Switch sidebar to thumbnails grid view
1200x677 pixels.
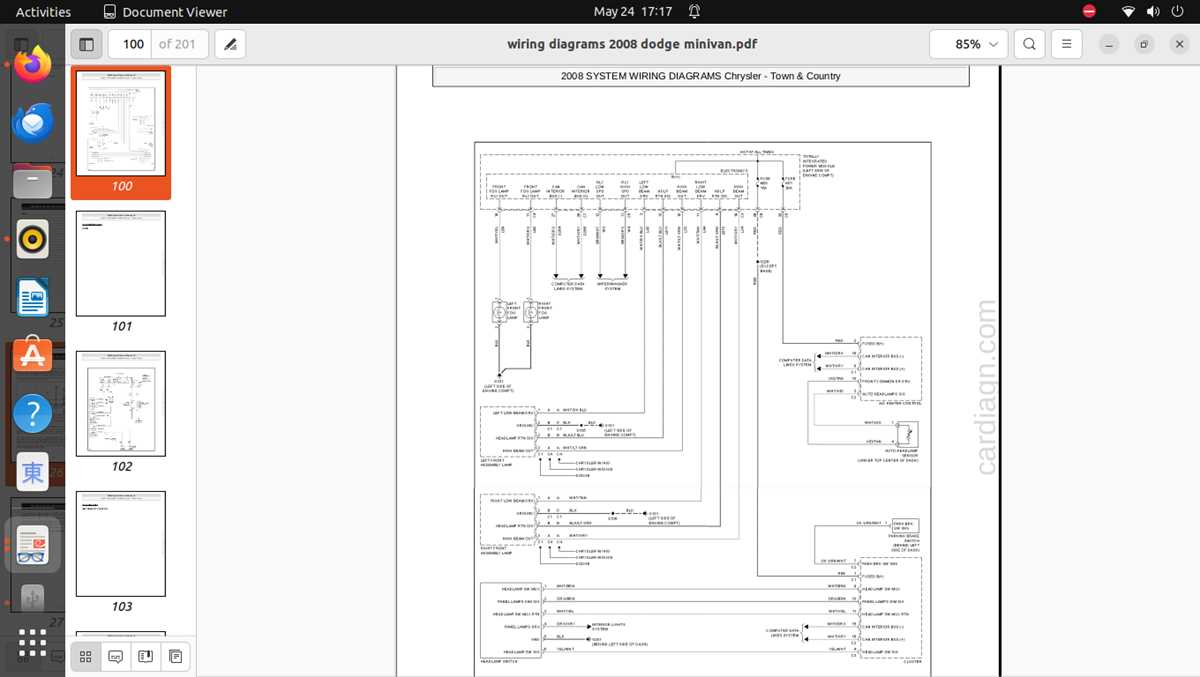click(x=86, y=657)
